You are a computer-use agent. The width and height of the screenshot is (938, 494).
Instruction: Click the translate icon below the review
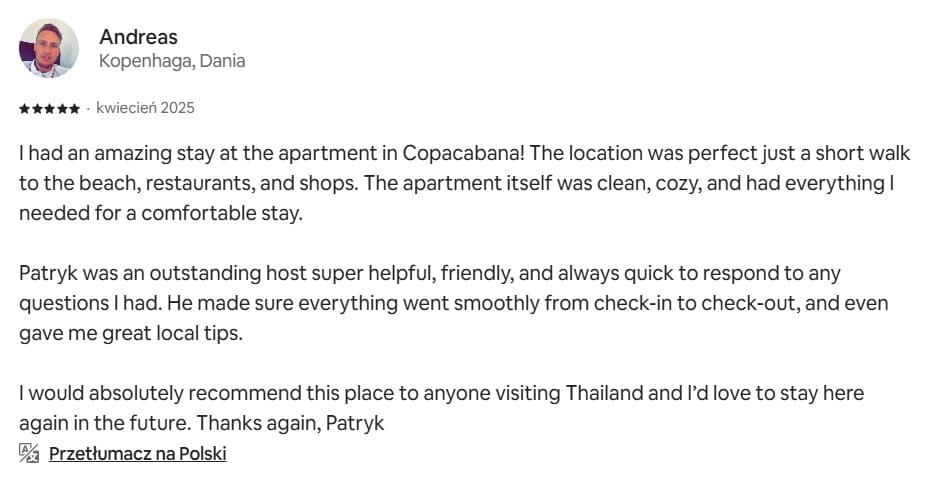pyautogui.click(x=28, y=453)
